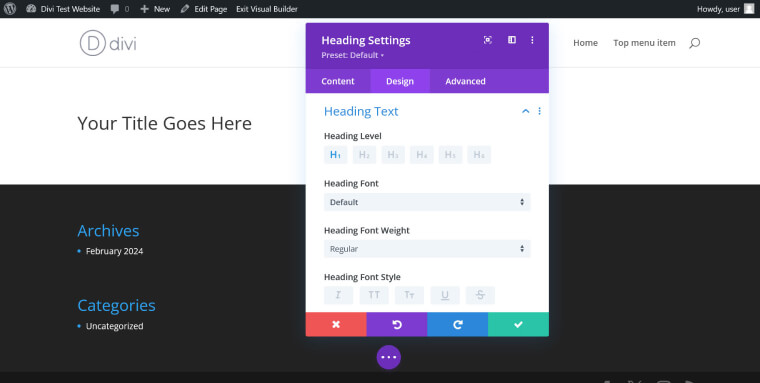Expand modal to fullscreen icon
Screen dimensions: 760x383
[x=488, y=40]
